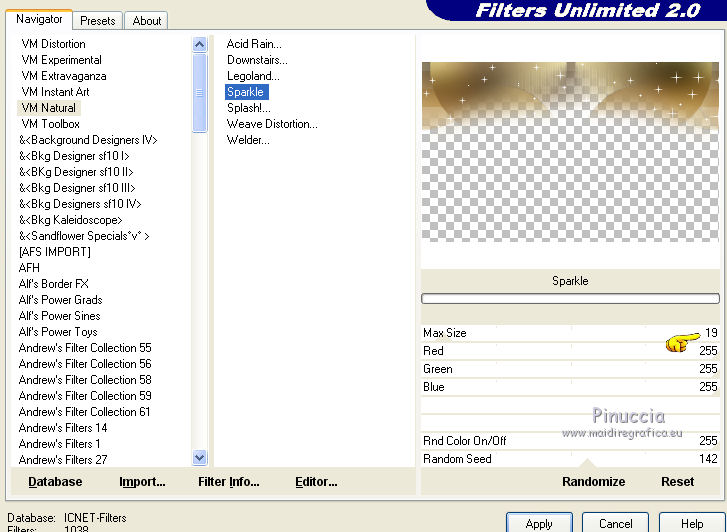Adjust the Red value slider
Viewport: 727px width, 532px height.
pos(570,351)
